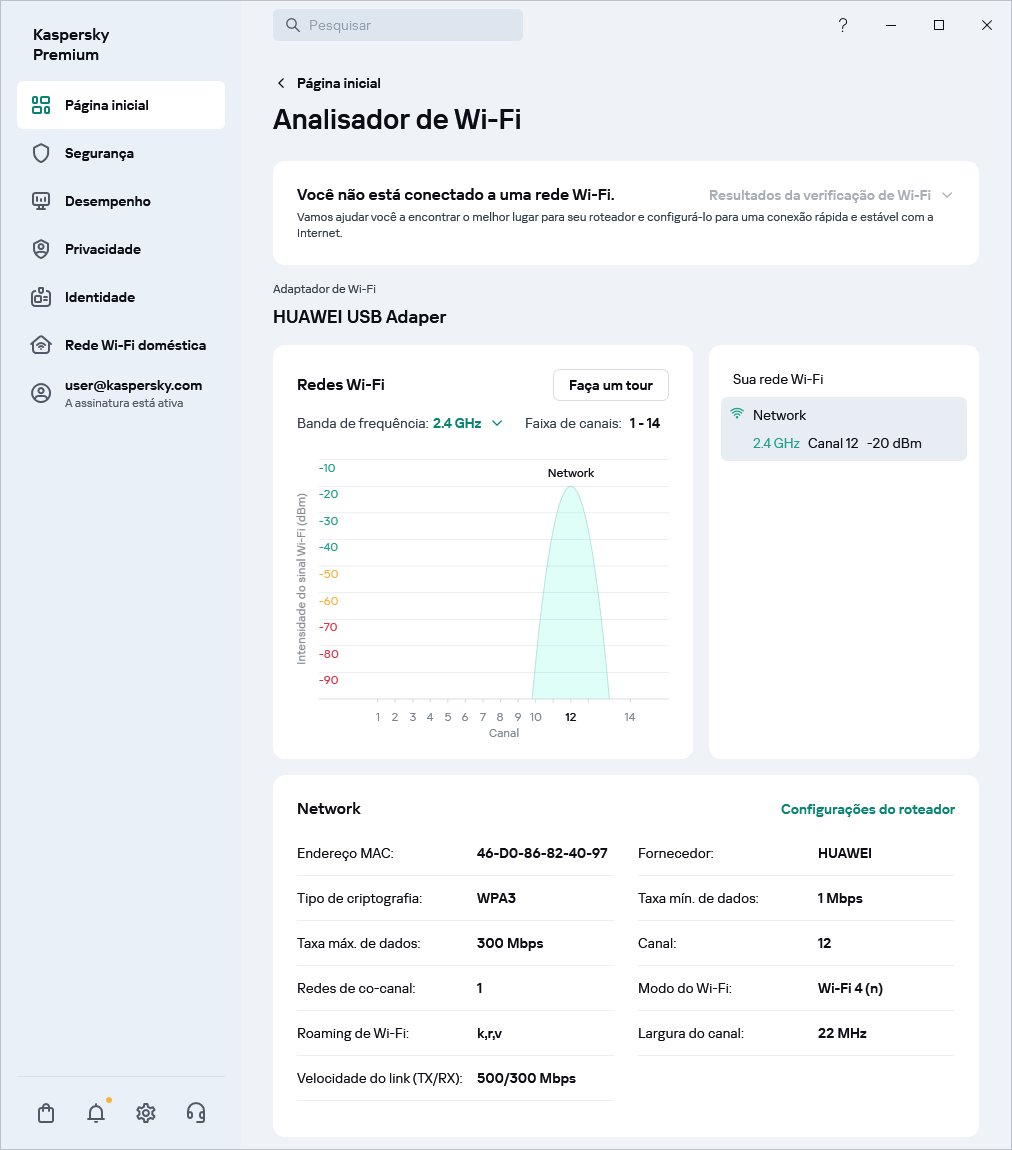Click the notifications bell icon
Image resolution: width=1012 pixels, height=1150 pixels.
tap(95, 1112)
